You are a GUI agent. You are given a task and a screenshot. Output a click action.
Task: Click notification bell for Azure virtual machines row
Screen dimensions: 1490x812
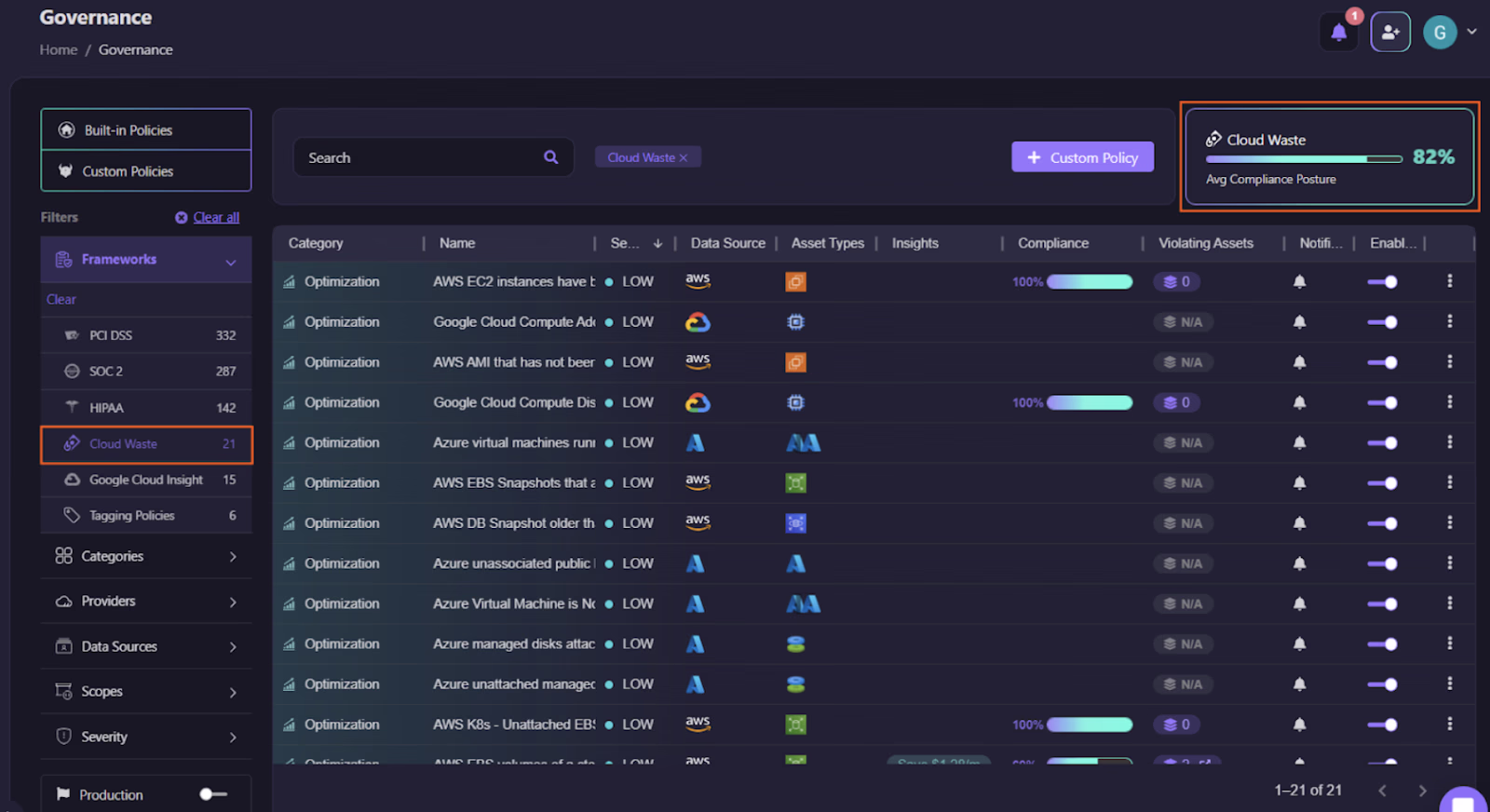coord(1299,442)
